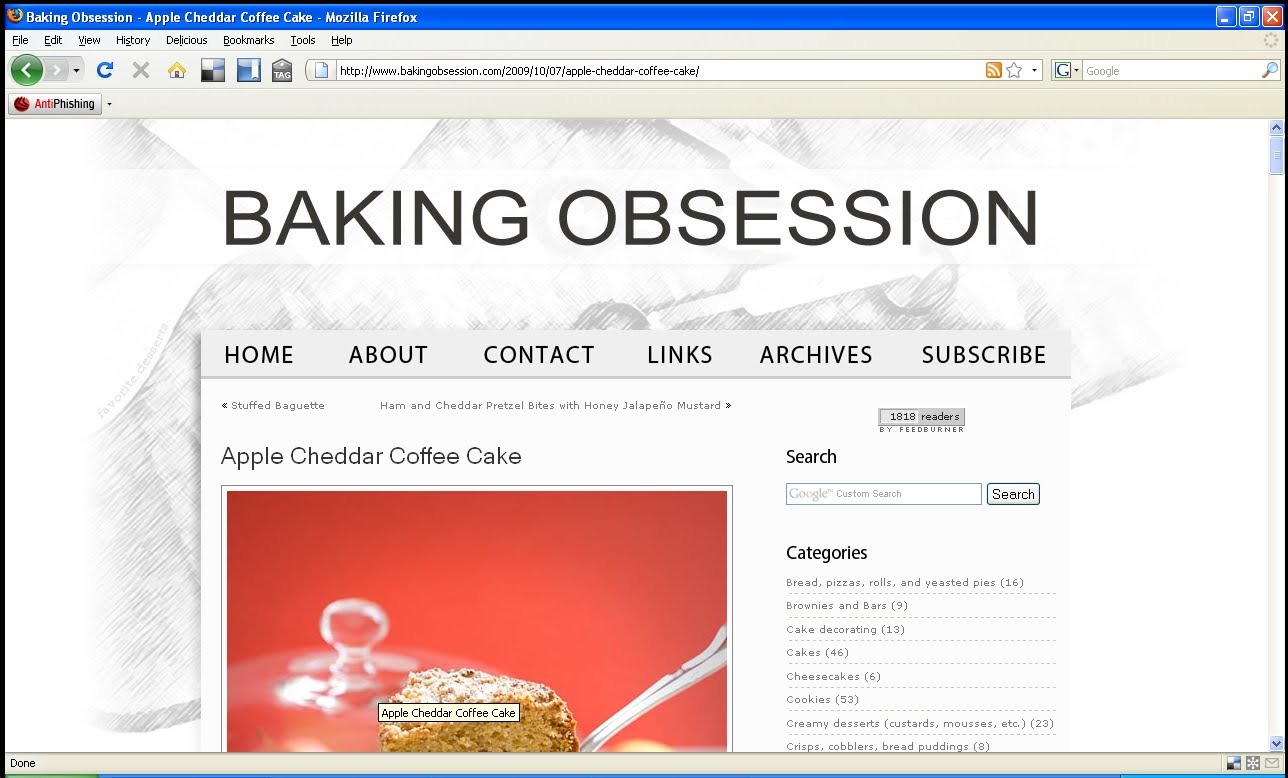Click the Apple Cheddar Coffee Cake photo

477,620
